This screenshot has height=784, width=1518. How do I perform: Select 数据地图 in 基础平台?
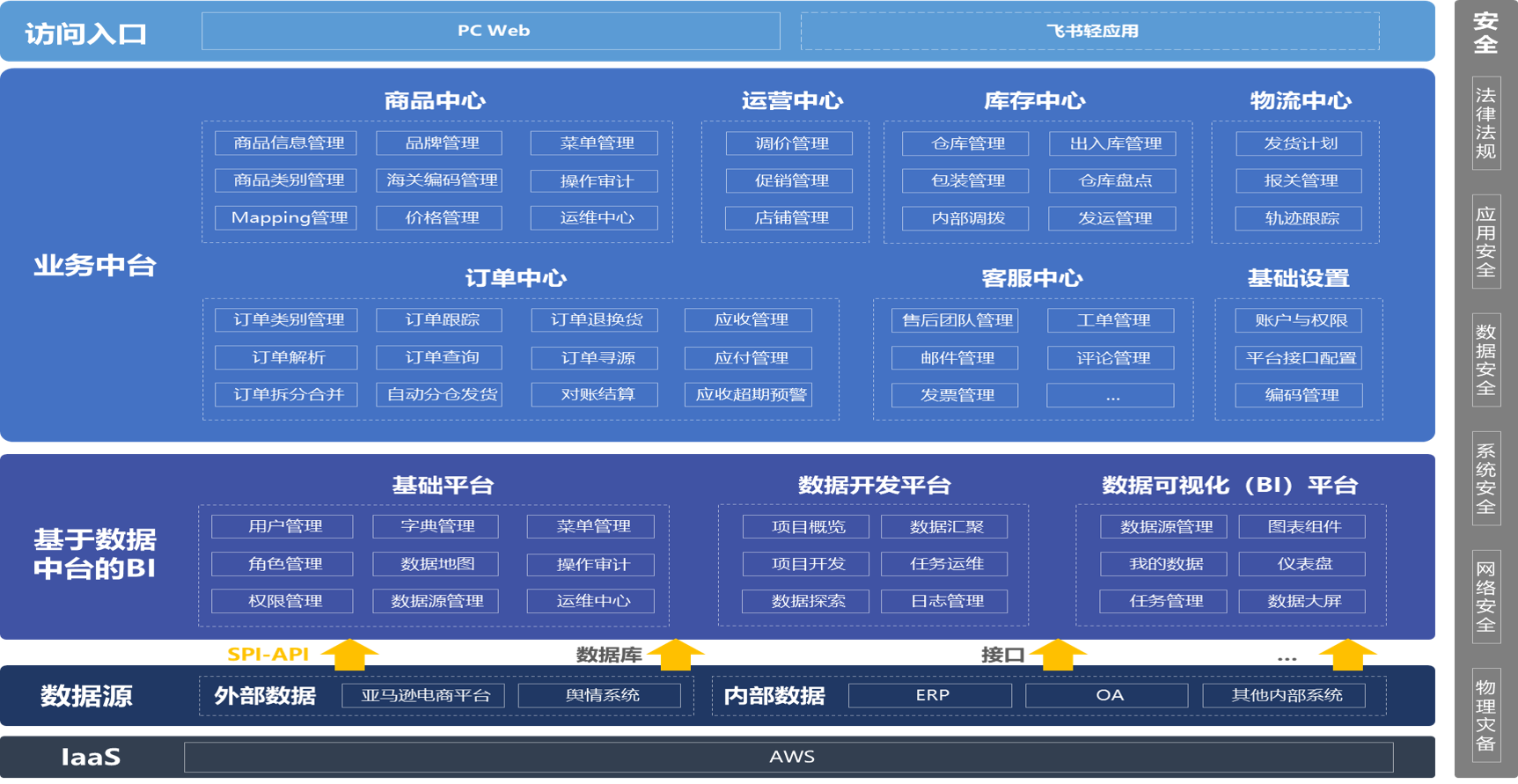436,564
